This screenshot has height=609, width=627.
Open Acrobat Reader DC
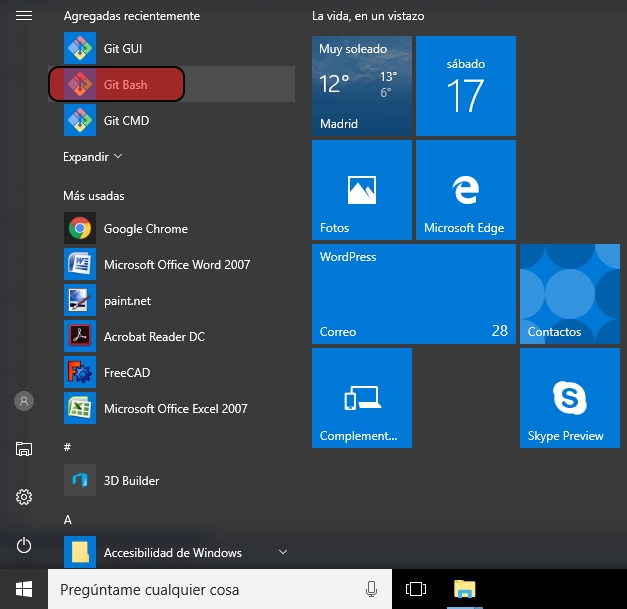tap(171, 336)
